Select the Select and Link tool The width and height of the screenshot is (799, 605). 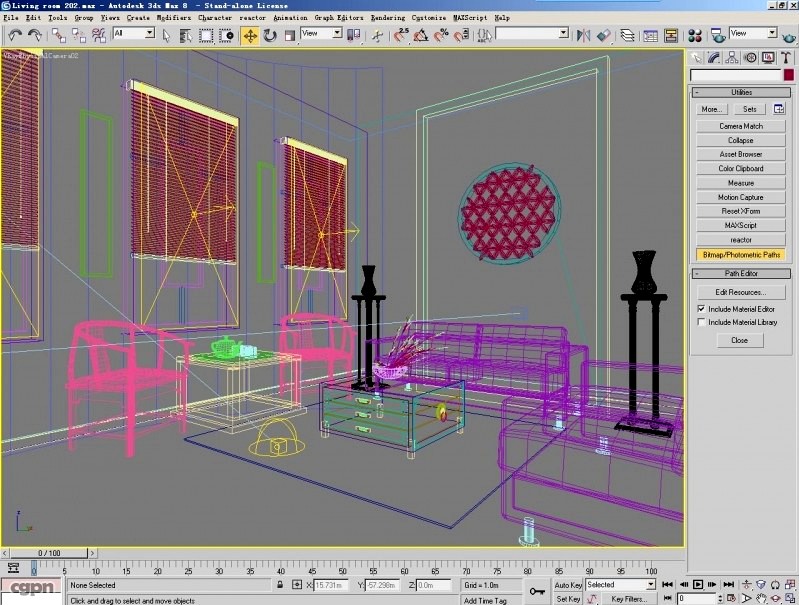[x=59, y=35]
